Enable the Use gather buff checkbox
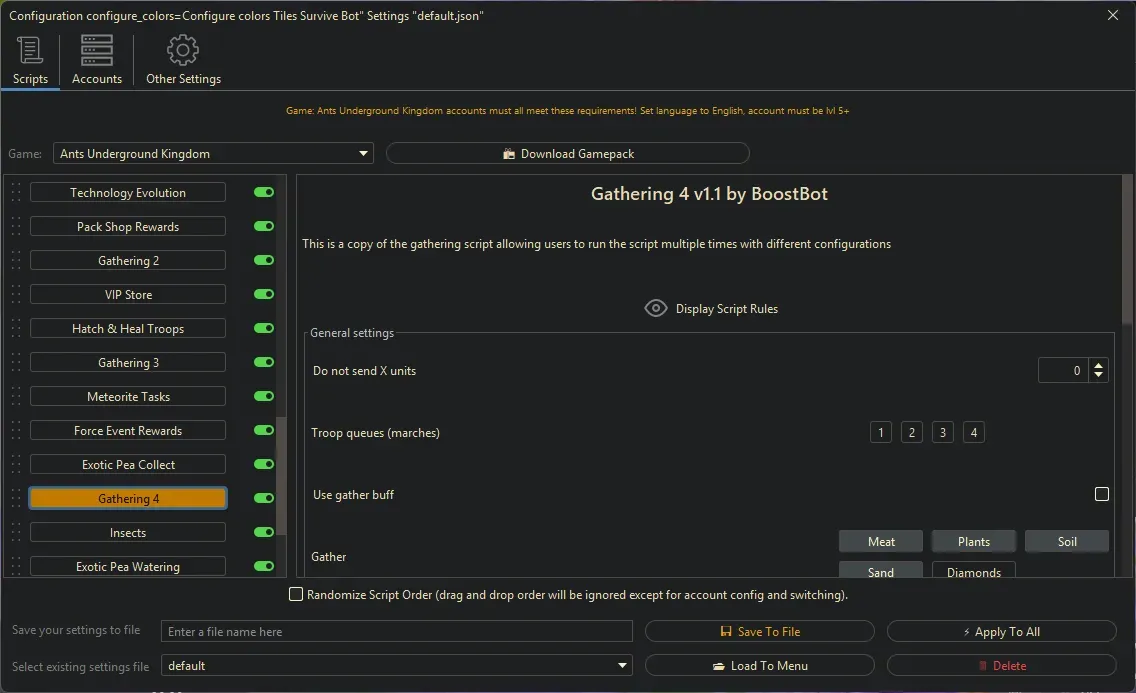Screen dimensions: 1136x693 click(x=1102, y=494)
